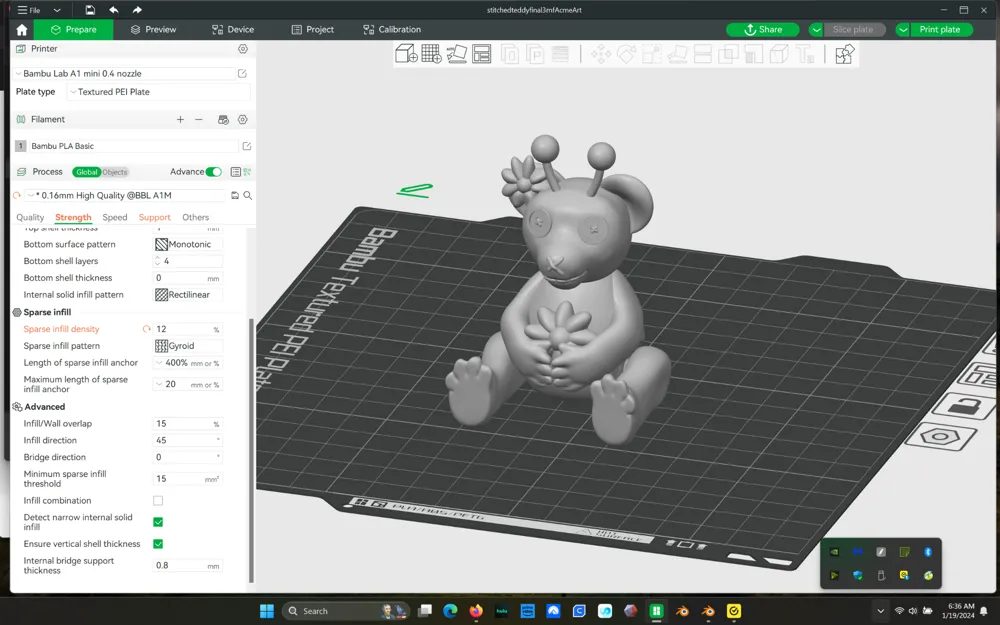Select the Rotate tool on the toolbar
Viewport: 1000px width, 625px height.
click(626, 54)
